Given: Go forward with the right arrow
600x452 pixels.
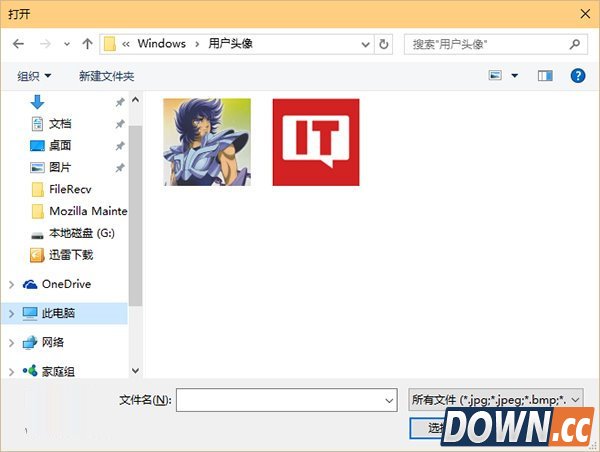Looking at the screenshot, I should [46, 44].
